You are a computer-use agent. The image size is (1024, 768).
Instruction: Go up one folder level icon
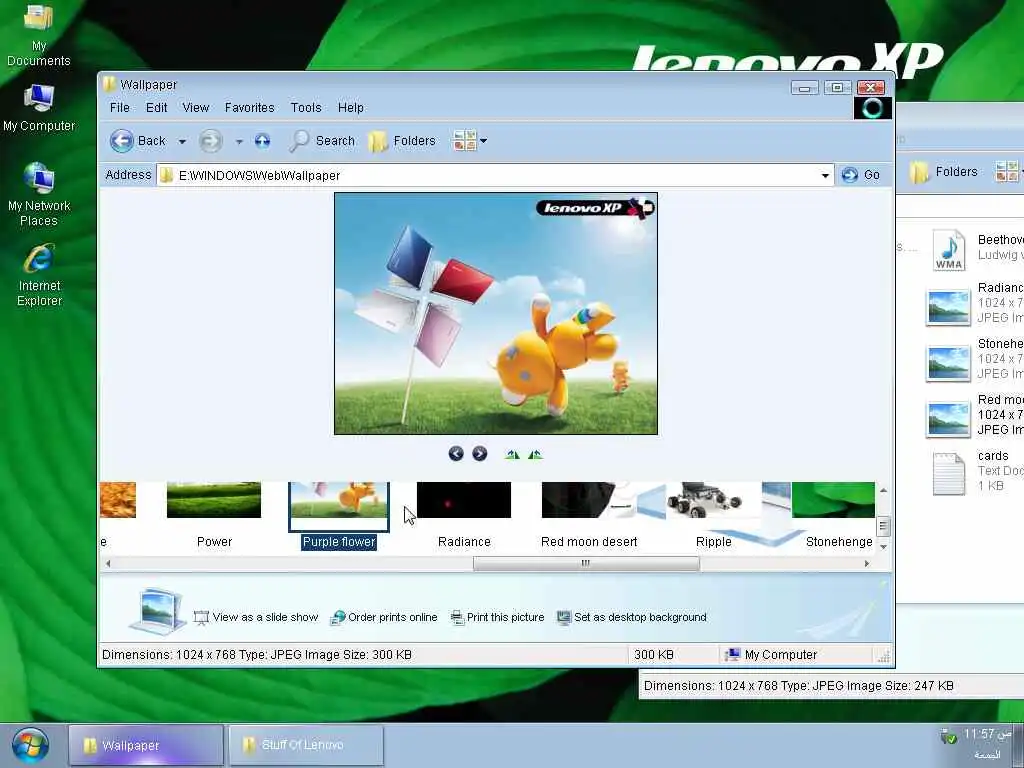(263, 141)
